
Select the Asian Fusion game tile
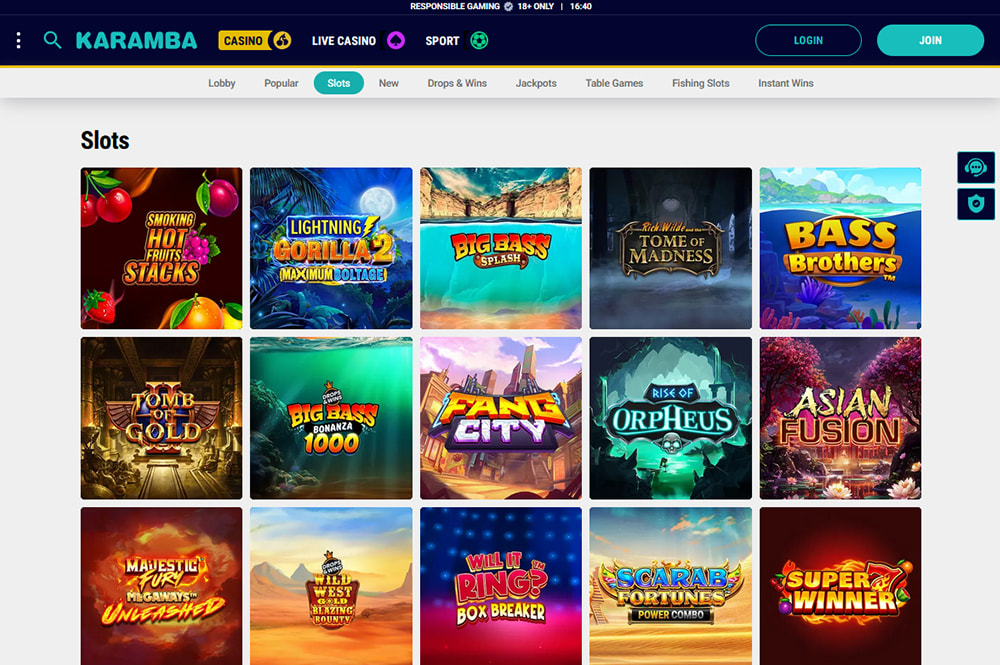(841, 418)
